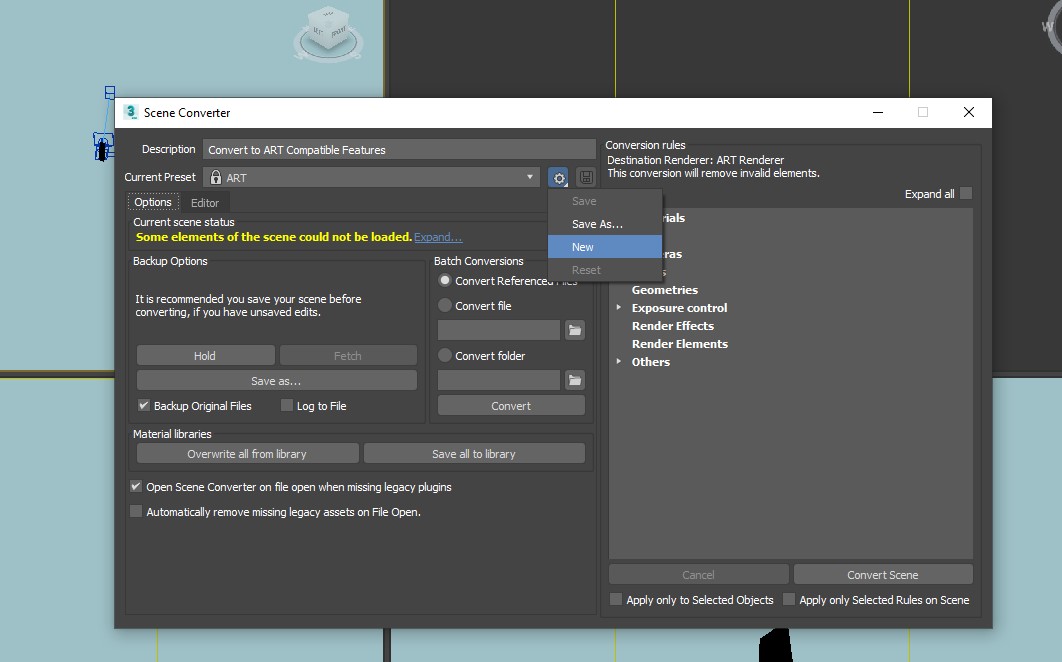Select the blue camera object in viewport
The width and height of the screenshot is (1062, 662).
[102, 146]
